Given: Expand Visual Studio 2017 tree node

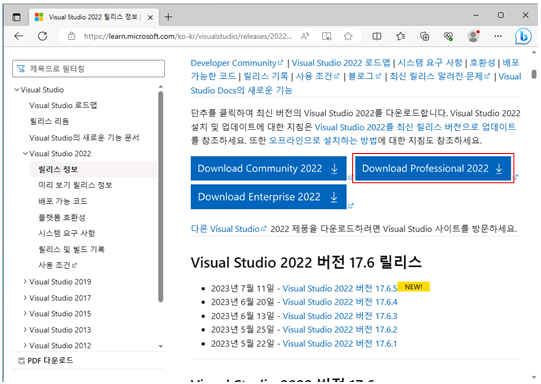Looking at the screenshot, I should click(x=25, y=297).
